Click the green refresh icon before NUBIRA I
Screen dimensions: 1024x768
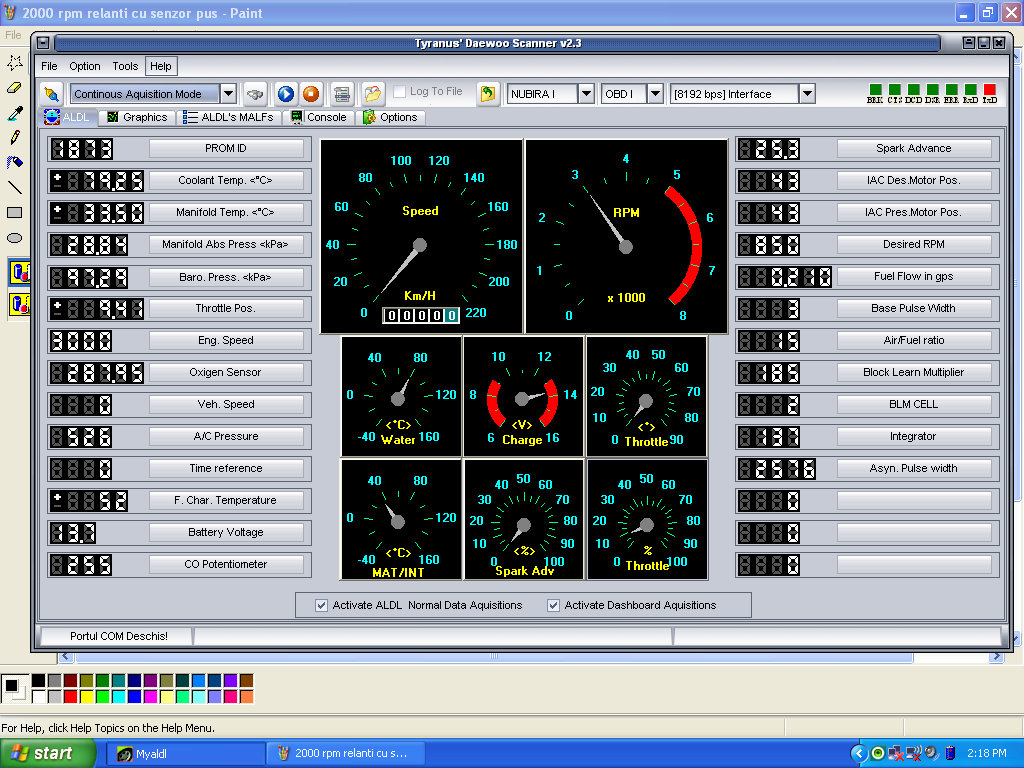pos(487,94)
